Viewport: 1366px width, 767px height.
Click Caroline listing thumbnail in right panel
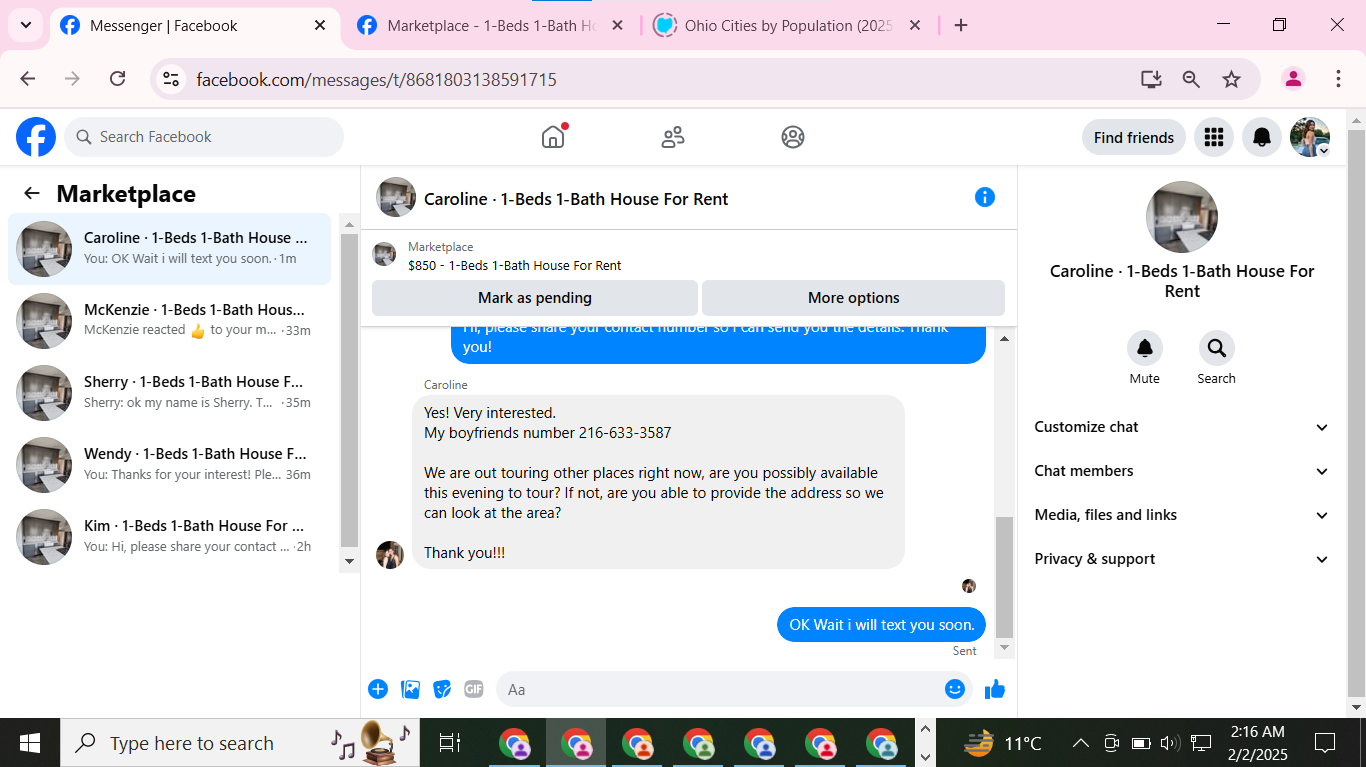pos(1182,217)
